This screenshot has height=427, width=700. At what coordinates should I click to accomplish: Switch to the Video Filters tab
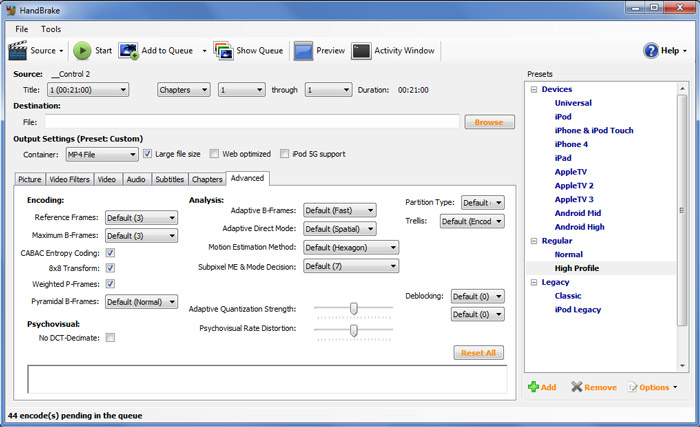tap(69, 179)
